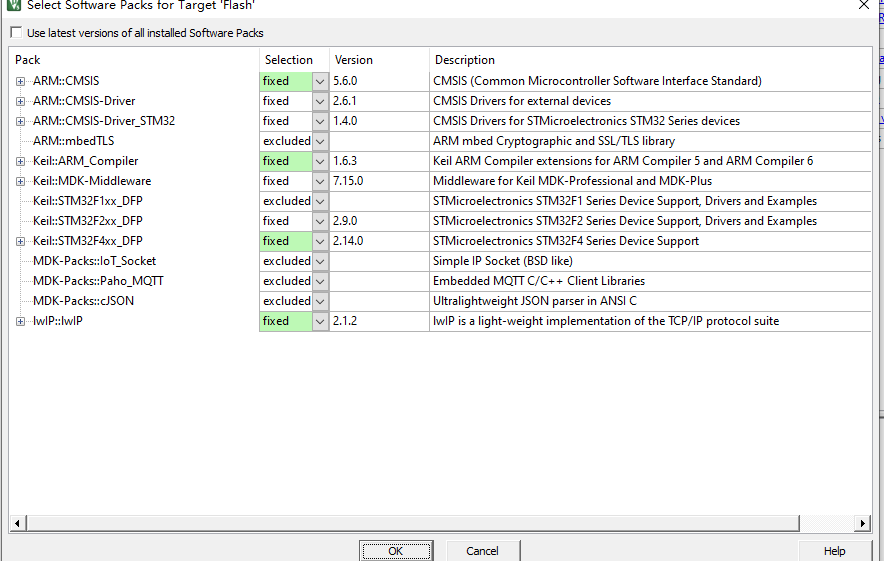Open selection dropdown for MDK-Packs::IoT_Socket
The height and width of the screenshot is (561, 884).
(x=320, y=262)
